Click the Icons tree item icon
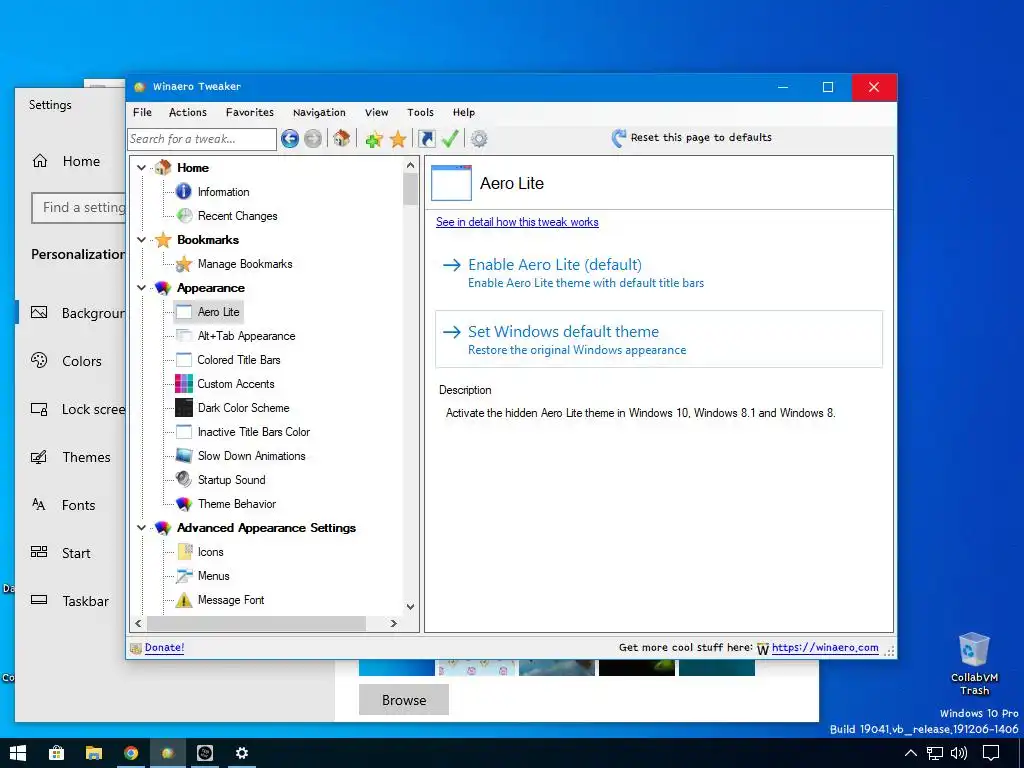 pyautogui.click(x=184, y=552)
